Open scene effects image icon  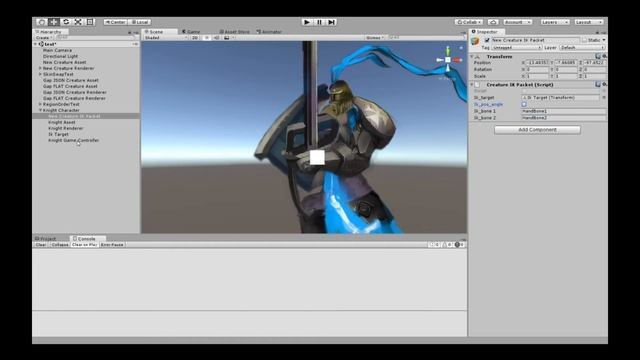pos(227,38)
